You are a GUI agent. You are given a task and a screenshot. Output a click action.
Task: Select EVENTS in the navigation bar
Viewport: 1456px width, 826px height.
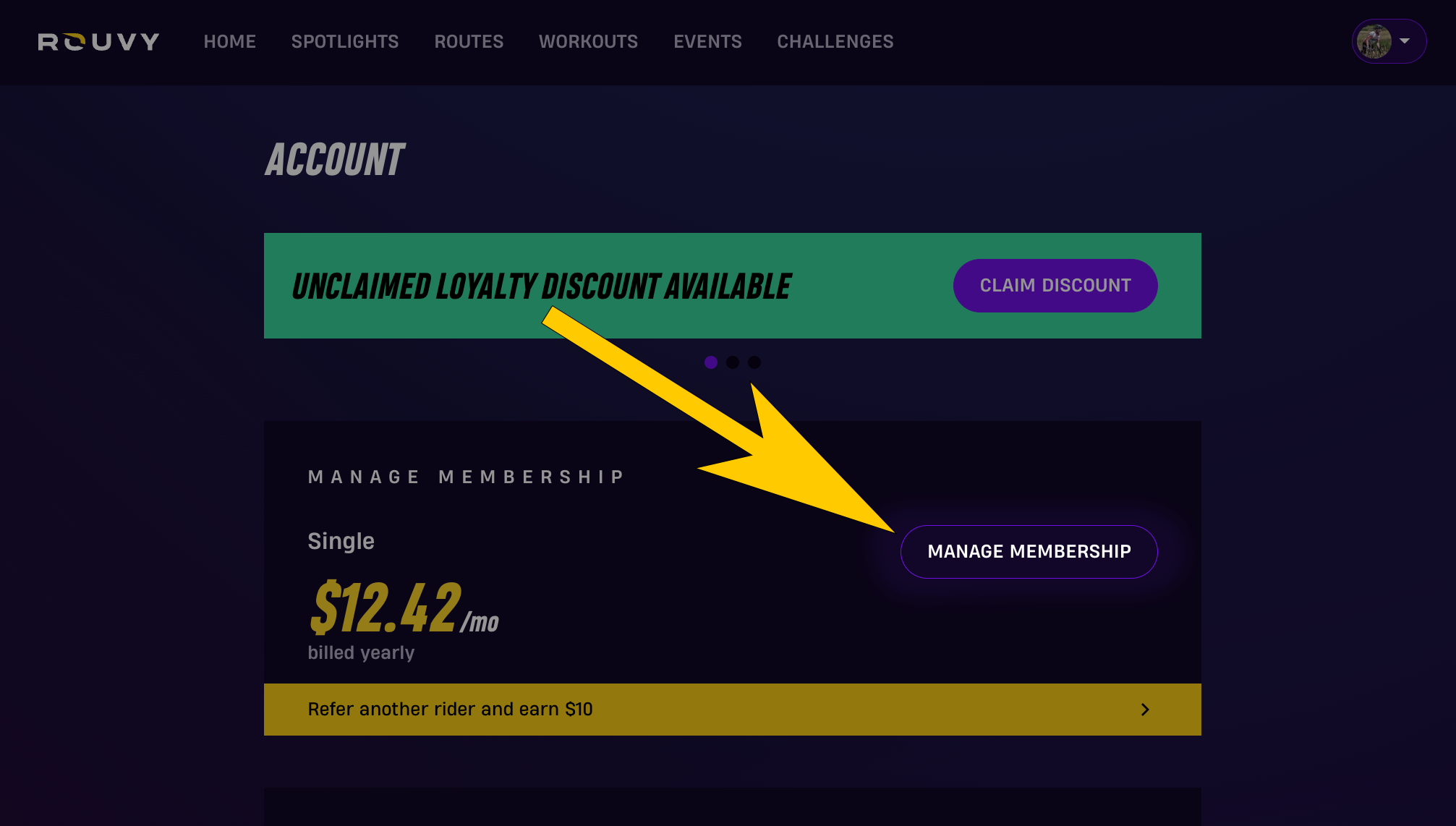pos(707,42)
